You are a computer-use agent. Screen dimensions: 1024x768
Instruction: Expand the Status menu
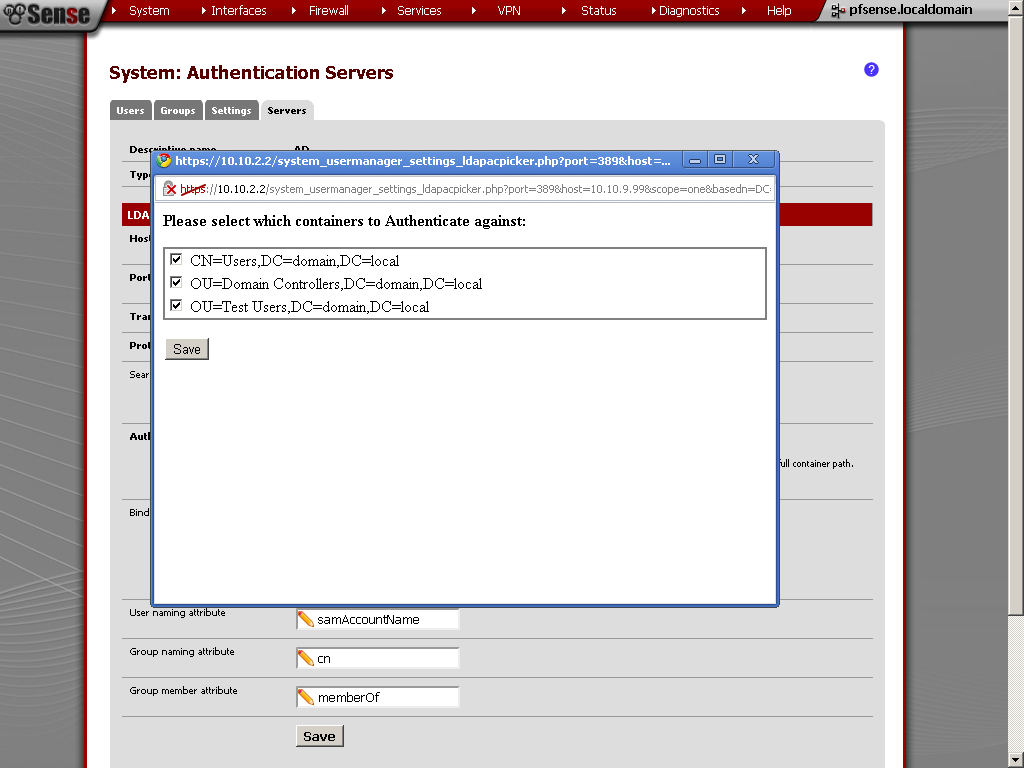(598, 10)
